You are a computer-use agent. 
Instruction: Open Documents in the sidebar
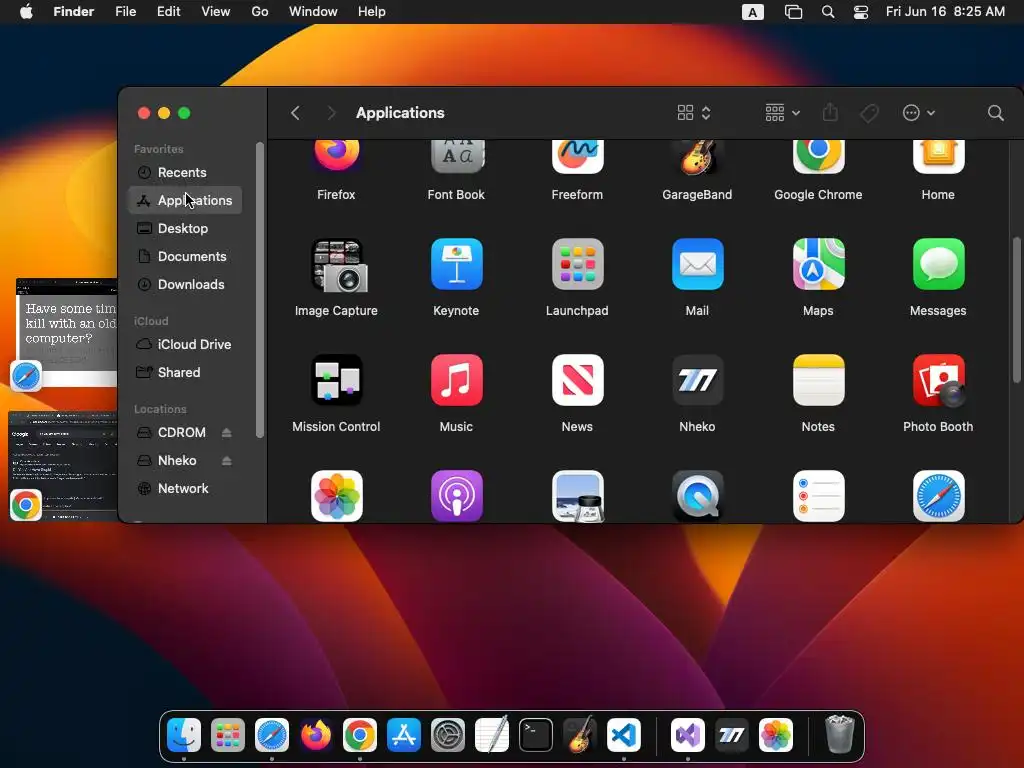click(x=185, y=257)
